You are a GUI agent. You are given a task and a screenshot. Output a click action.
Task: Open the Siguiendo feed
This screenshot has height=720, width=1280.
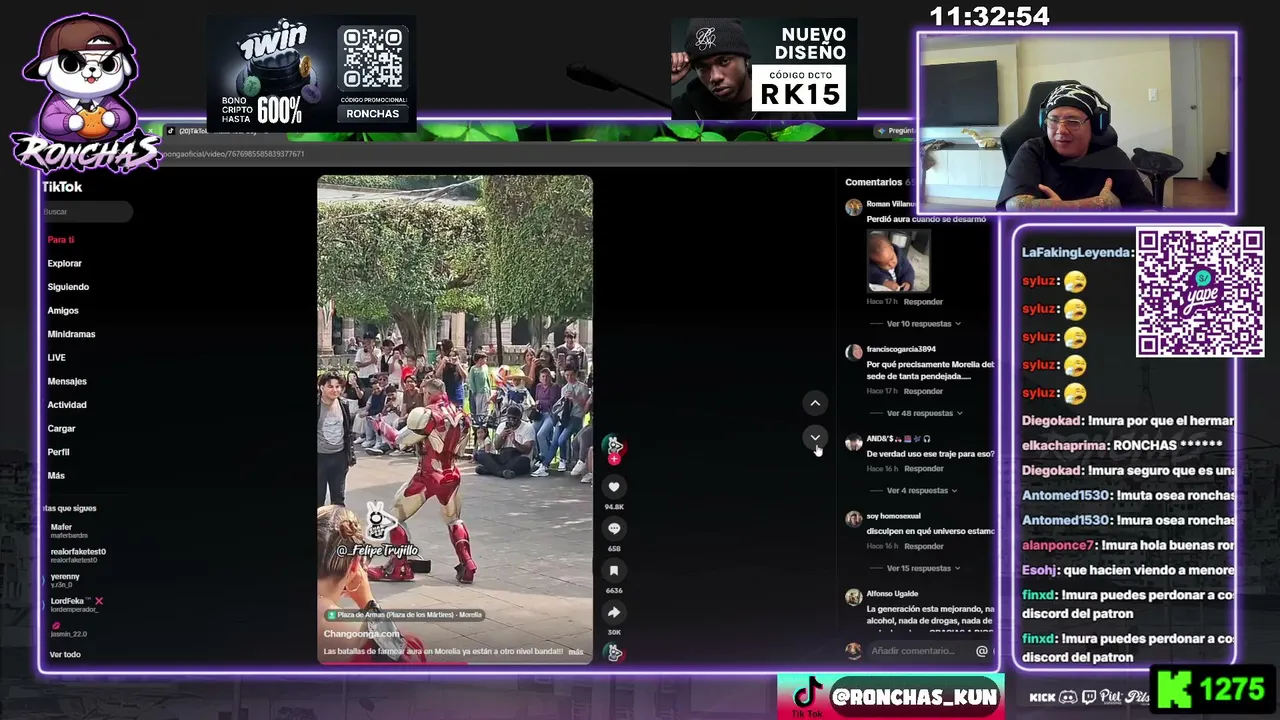coord(68,287)
